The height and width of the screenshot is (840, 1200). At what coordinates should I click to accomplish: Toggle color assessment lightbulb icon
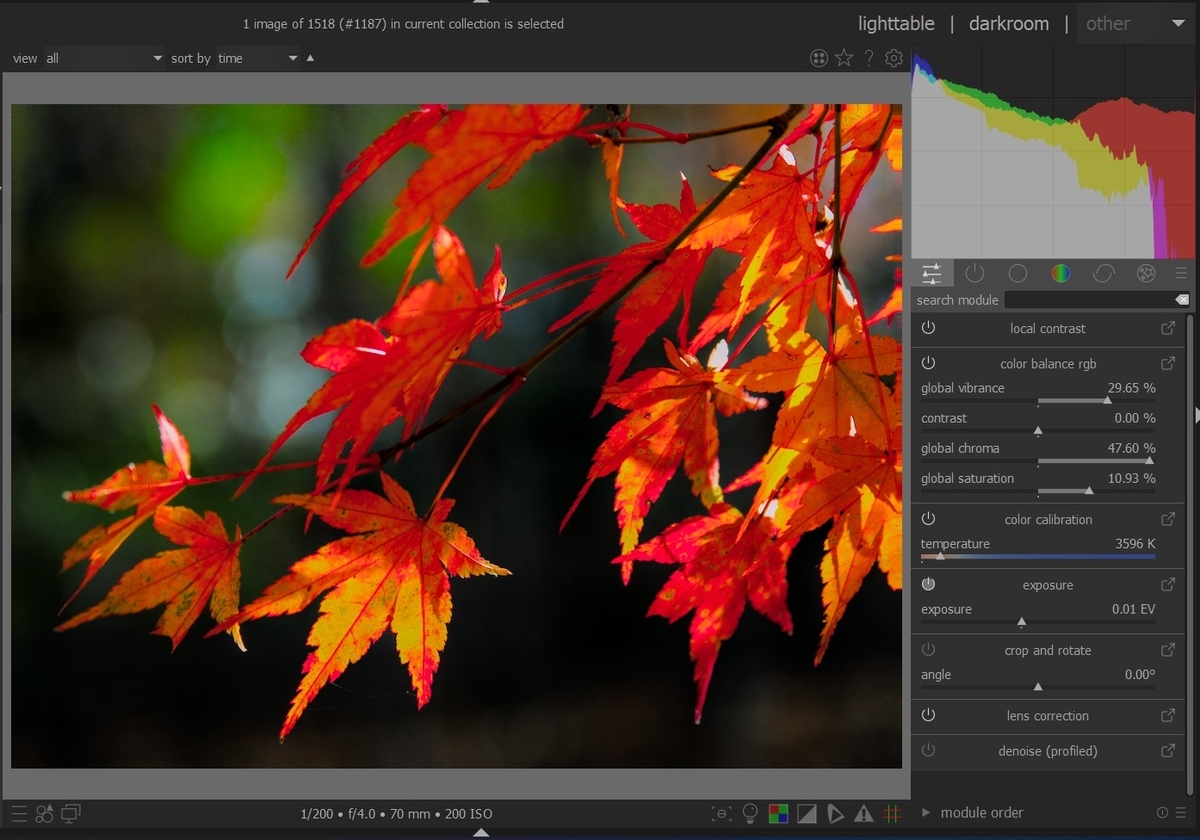pos(749,814)
